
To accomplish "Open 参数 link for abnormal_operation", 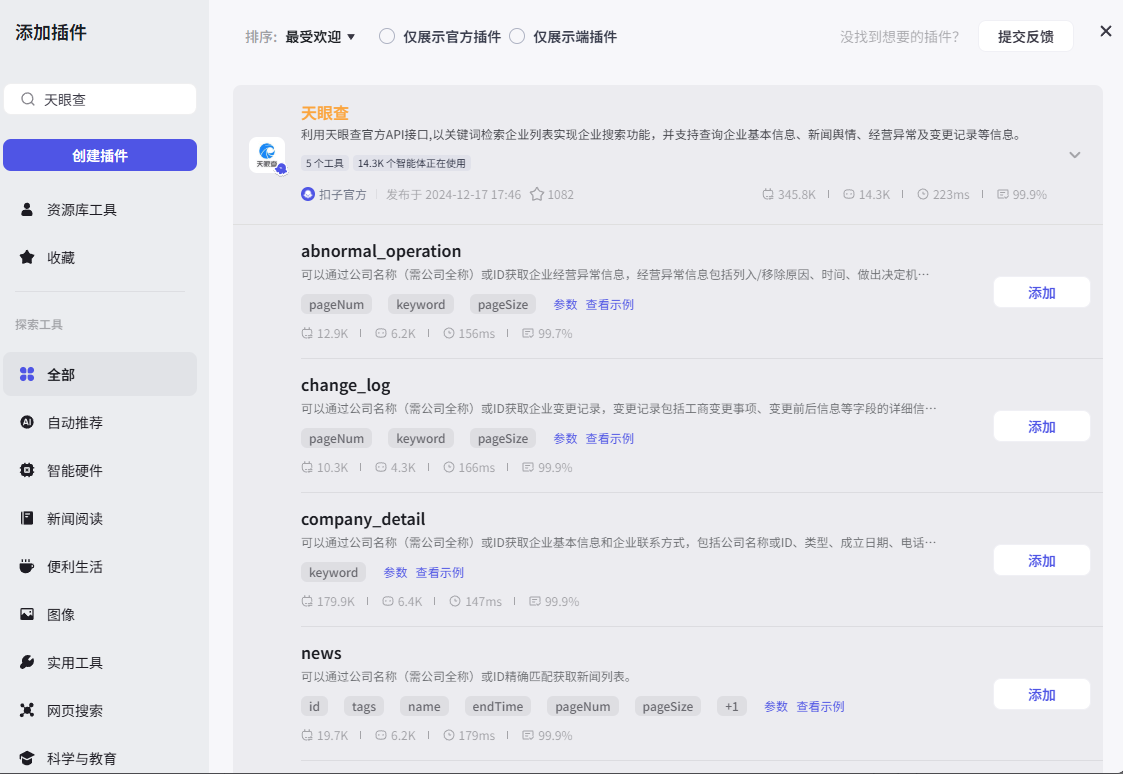I will 565,304.
